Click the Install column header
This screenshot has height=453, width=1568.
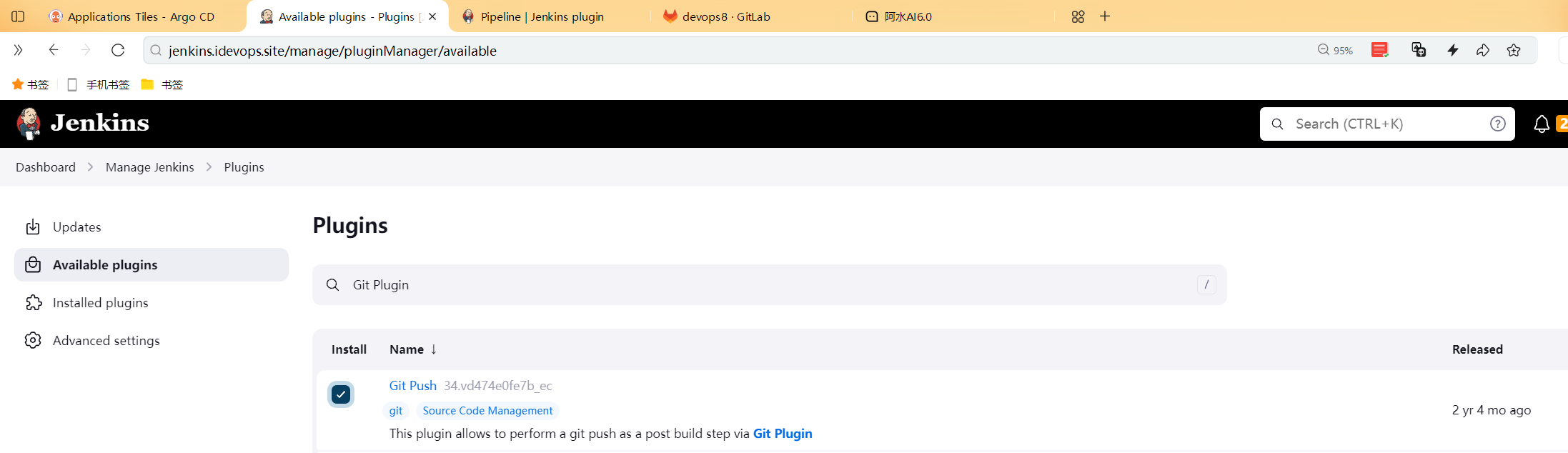click(x=349, y=349)
